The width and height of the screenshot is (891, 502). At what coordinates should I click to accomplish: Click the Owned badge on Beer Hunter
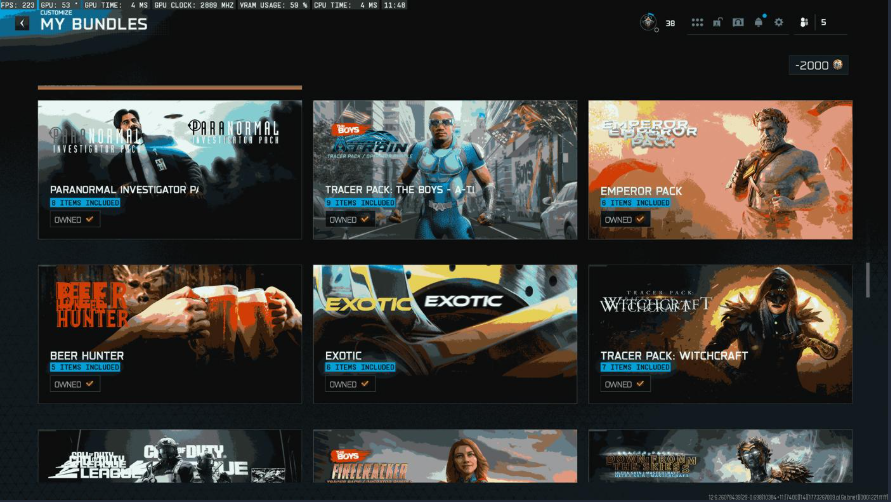point(74,384)
